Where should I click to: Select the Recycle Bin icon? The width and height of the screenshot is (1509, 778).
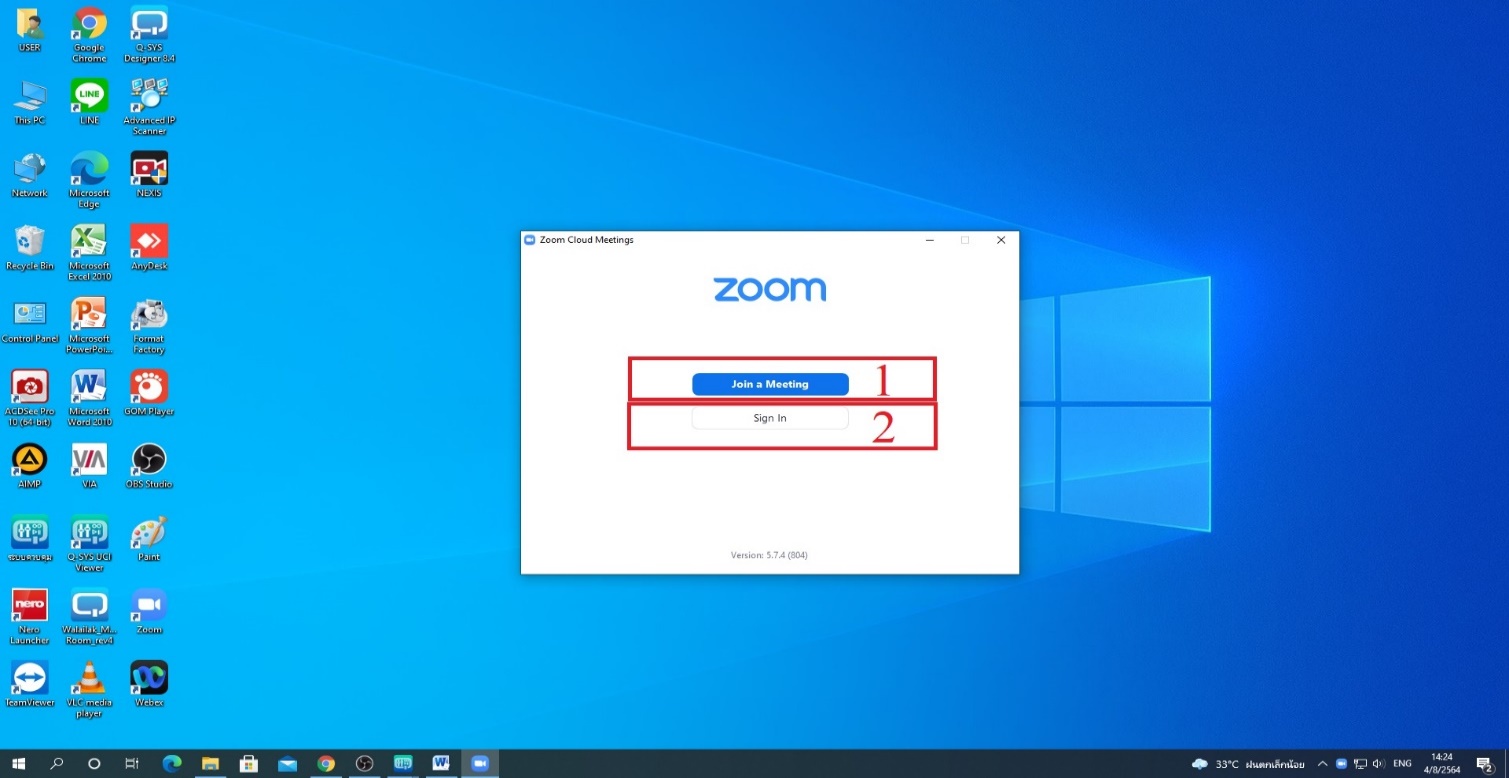[30, 248]
